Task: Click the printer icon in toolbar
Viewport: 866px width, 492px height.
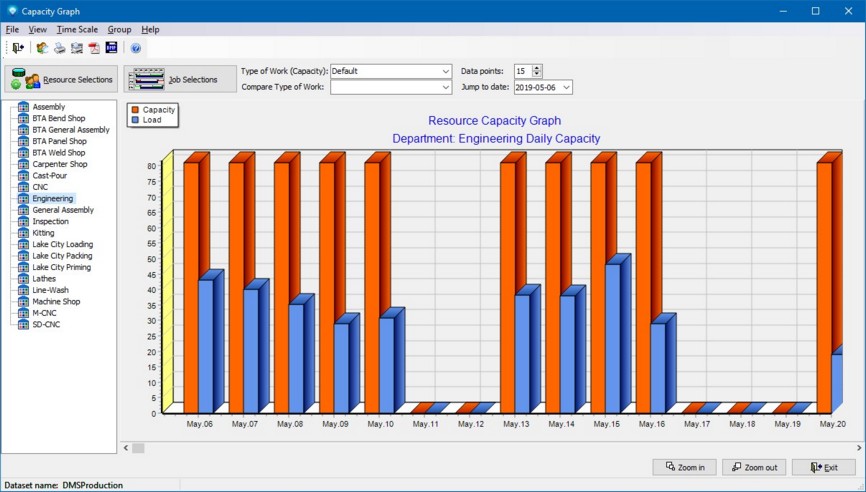Action: coord(59,48)
